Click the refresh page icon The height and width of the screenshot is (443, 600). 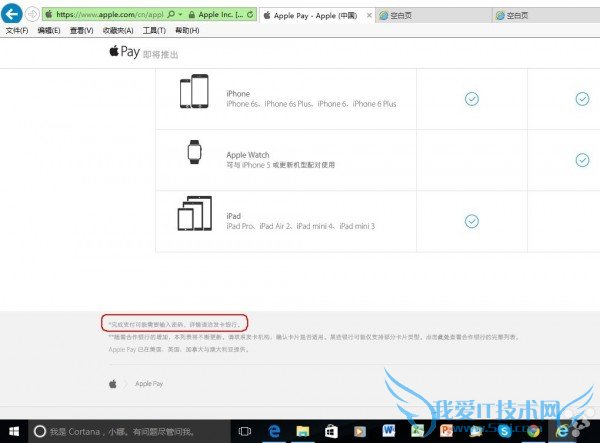click(250, 15)
